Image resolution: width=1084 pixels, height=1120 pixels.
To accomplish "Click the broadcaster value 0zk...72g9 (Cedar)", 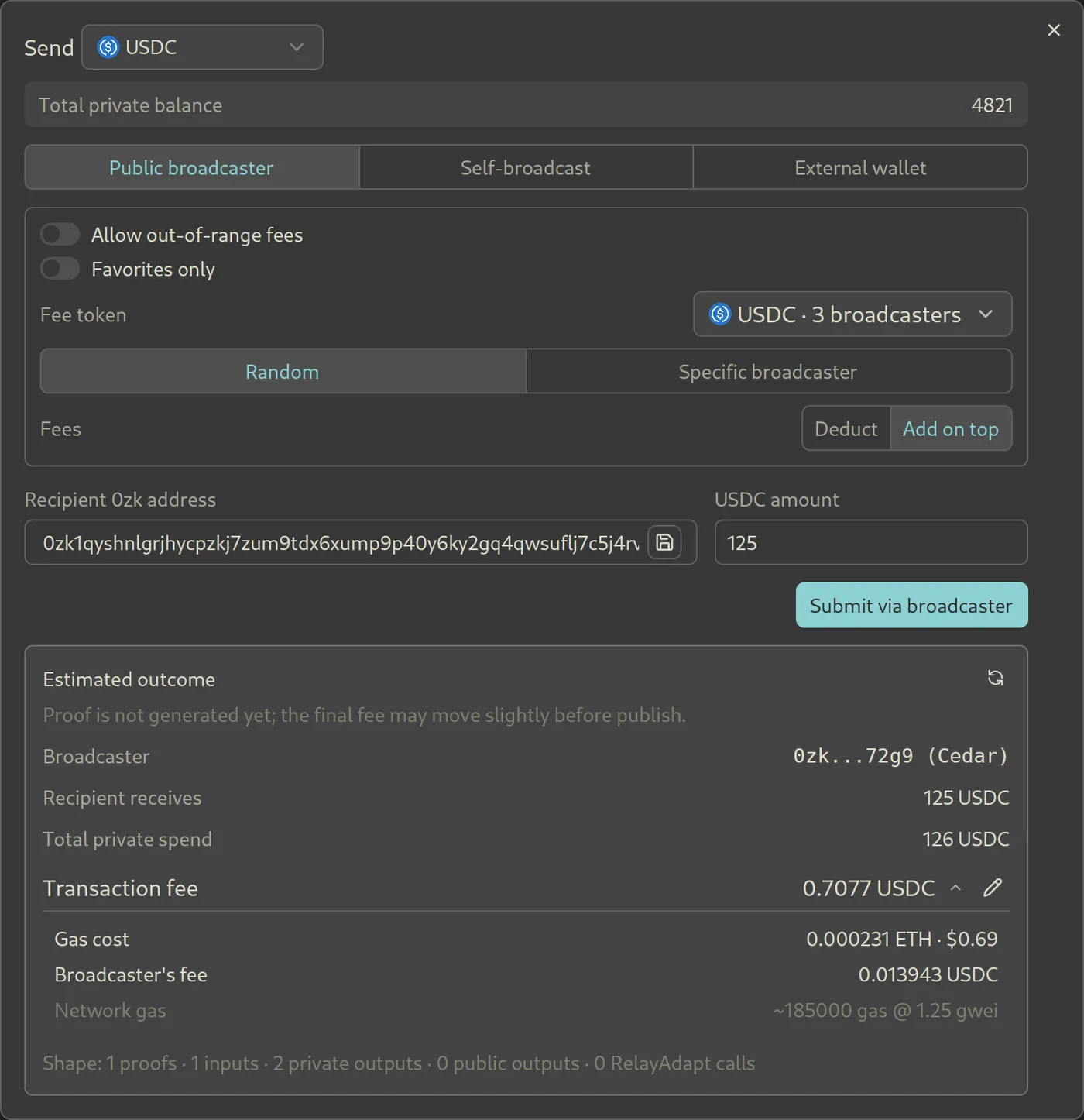I will 900,756.
